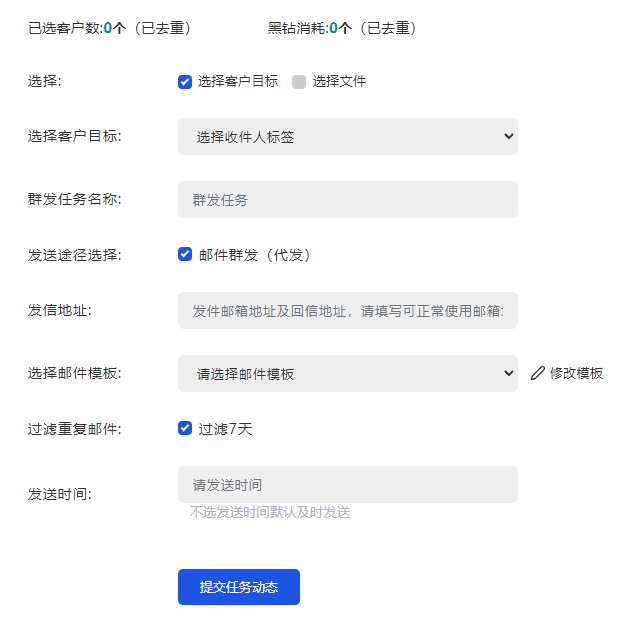Click the 邮件群发（代发） label text
This screenshot has height=625, width=618.
pos(255,255)
